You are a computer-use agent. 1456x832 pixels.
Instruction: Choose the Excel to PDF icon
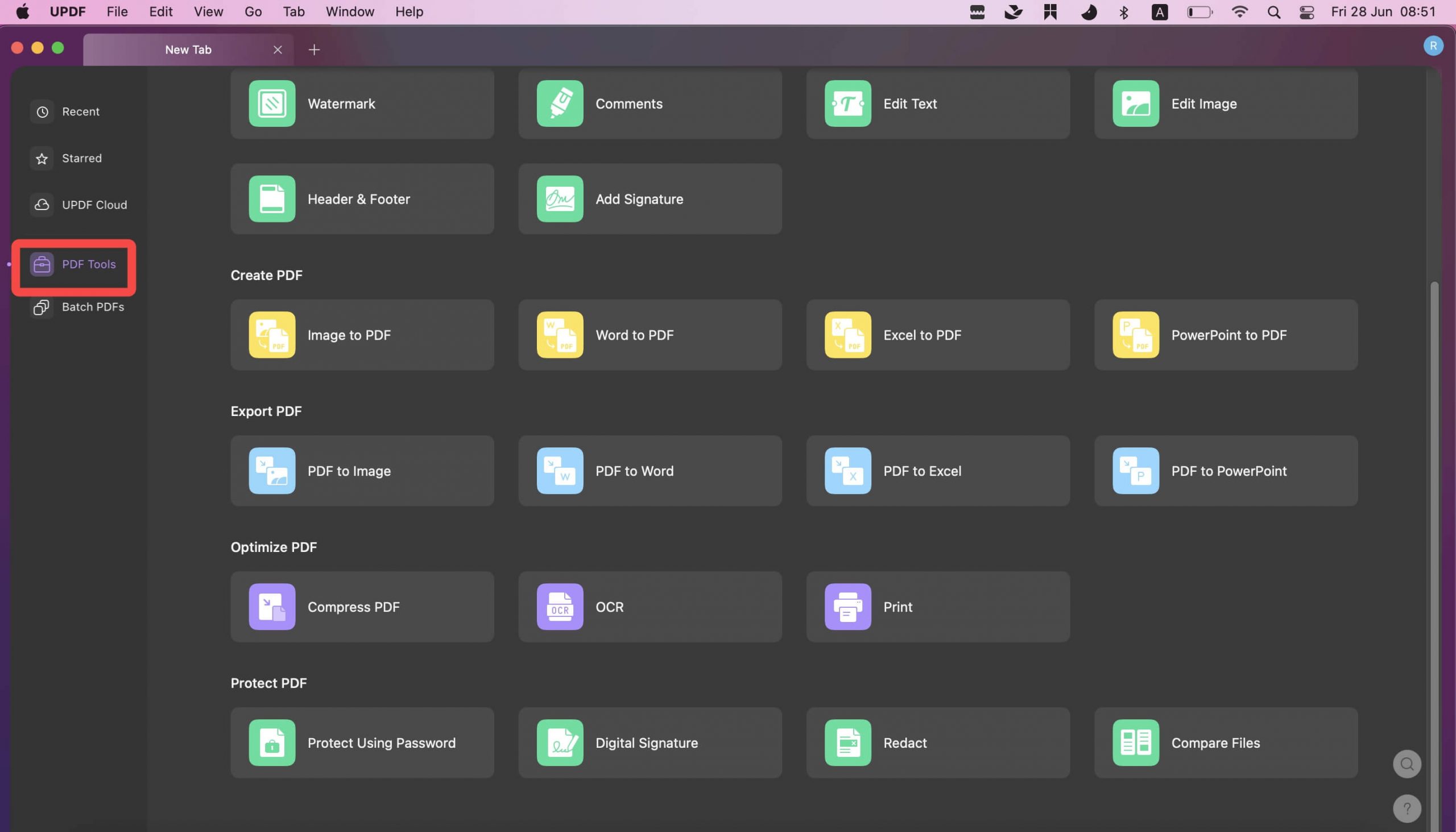click(847, 335)
